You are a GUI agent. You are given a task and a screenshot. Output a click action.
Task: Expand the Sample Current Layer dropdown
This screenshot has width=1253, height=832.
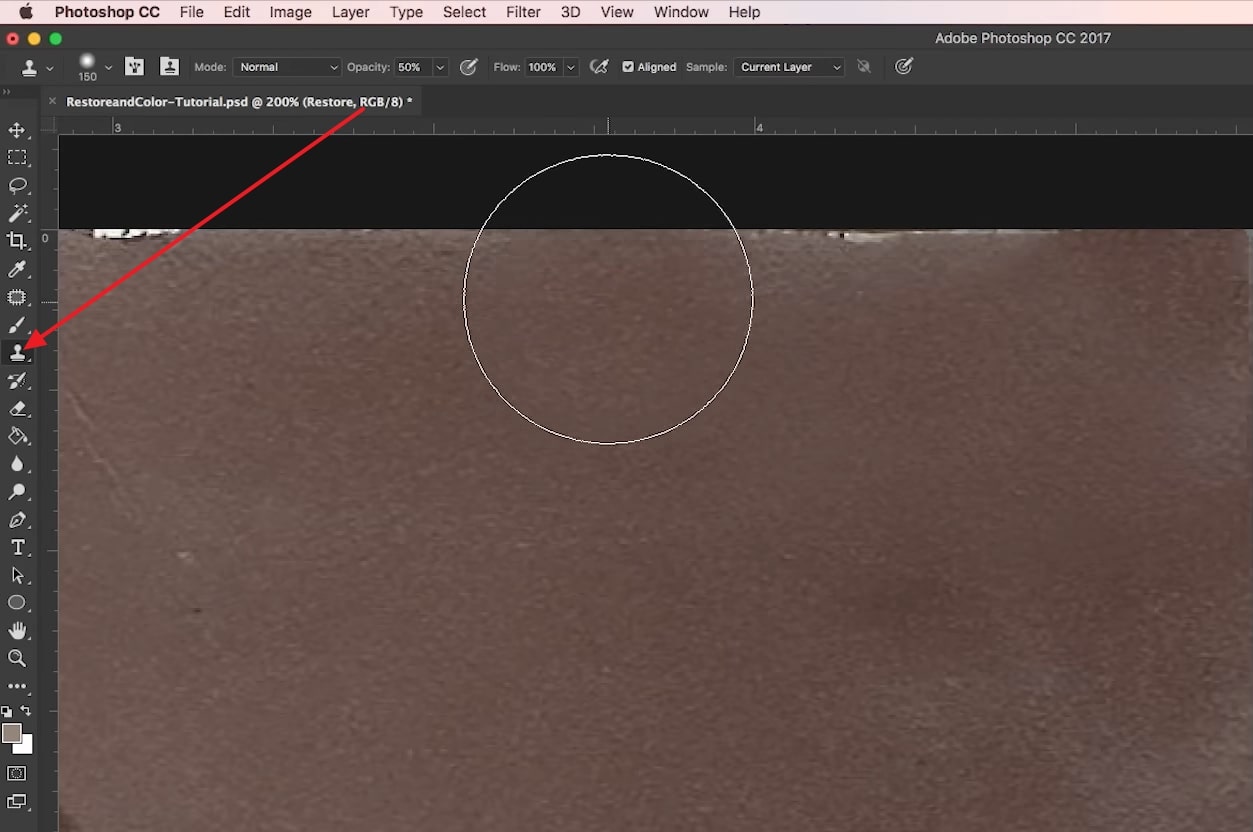pyautogui.click(x=789, y=67)
